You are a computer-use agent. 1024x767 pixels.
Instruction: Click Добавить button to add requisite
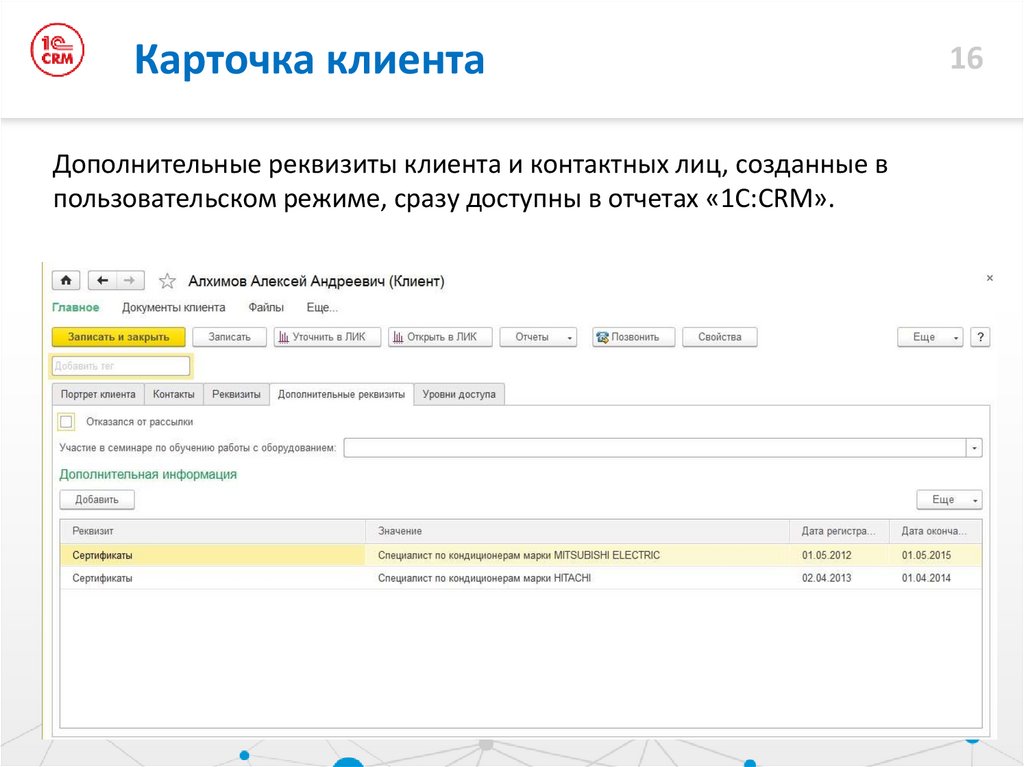coord(97,499)
